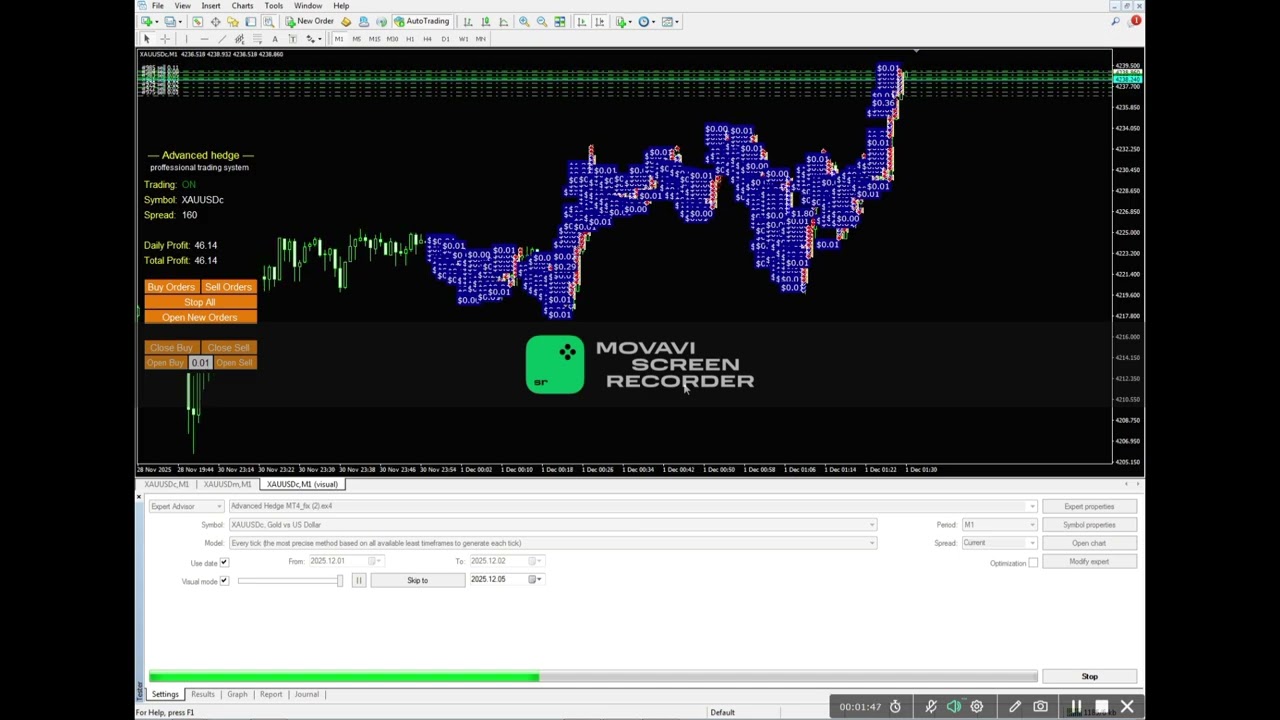Switch to the Results tab
This screenshot has width=1280, height=720.
203,694
